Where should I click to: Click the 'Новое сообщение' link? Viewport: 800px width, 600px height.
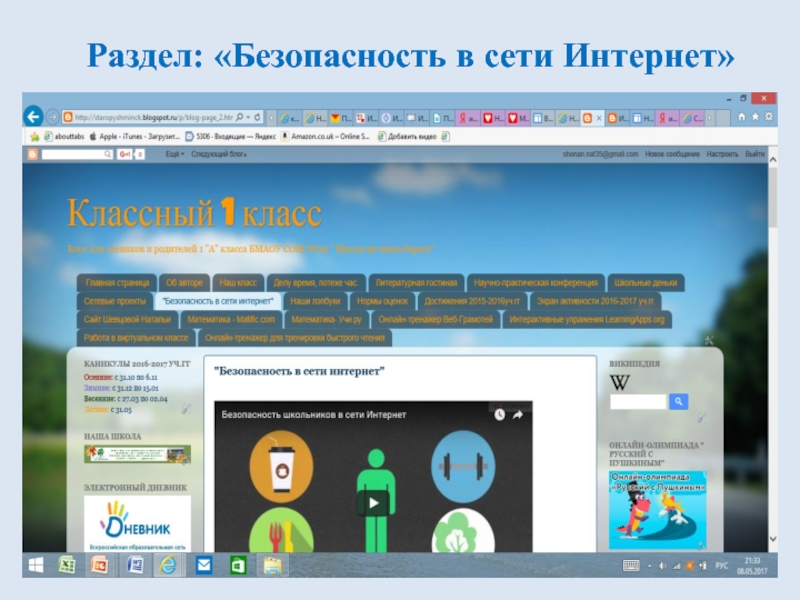672,154
